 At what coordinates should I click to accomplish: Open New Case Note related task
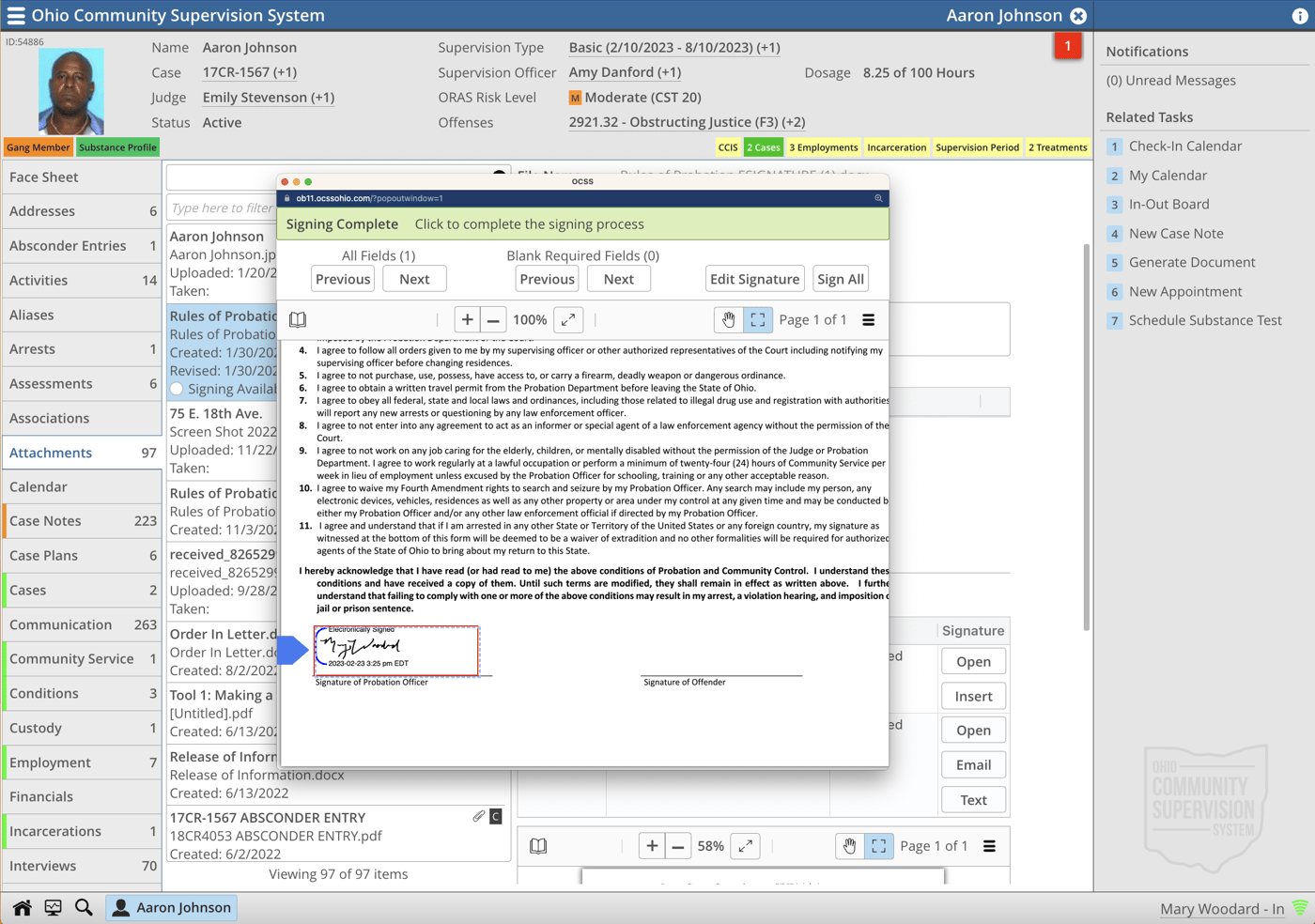pos(1176,234)
